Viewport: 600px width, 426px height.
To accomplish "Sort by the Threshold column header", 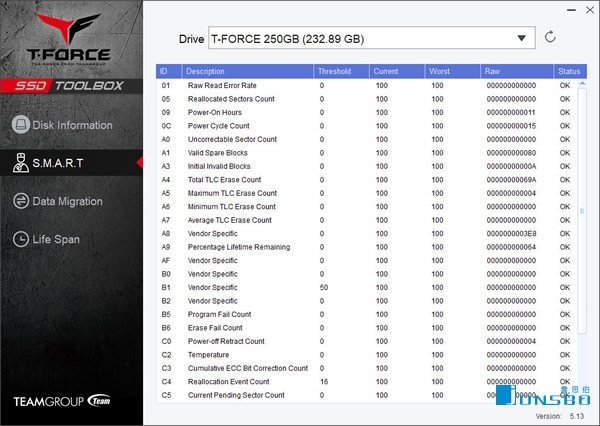I will 341,71.
